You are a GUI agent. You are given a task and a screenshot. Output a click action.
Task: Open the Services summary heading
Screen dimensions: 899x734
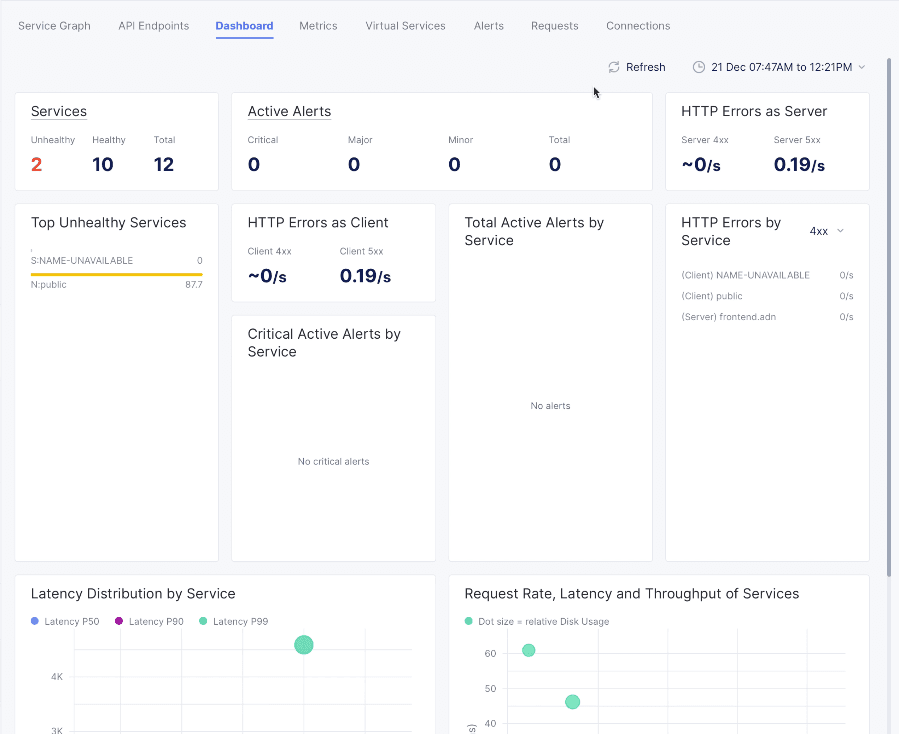pyautogui.click(x=58, y=111)
